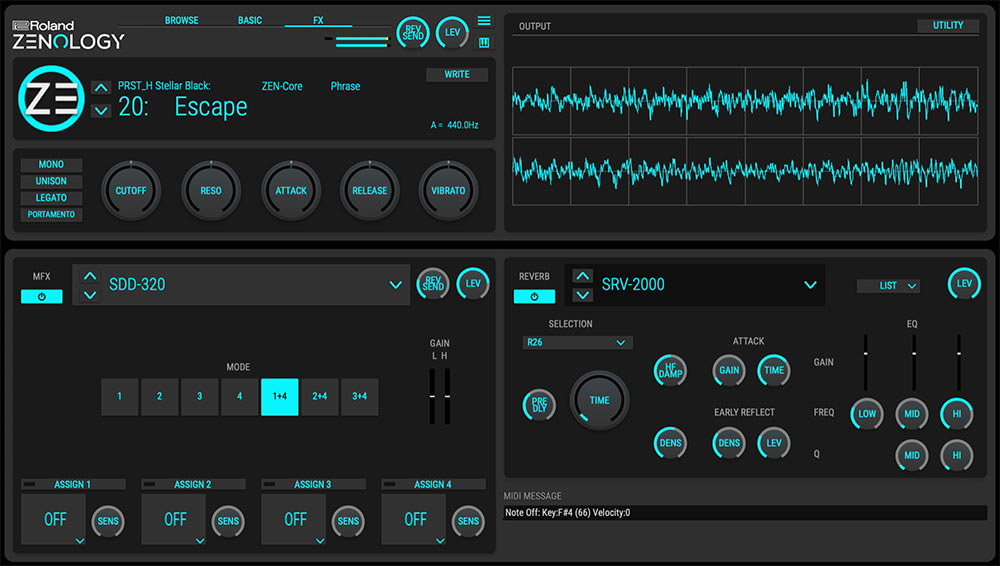Click the ASSIGN 1 SENS knob
1000x566 pixels.
[x=108, y=521]
